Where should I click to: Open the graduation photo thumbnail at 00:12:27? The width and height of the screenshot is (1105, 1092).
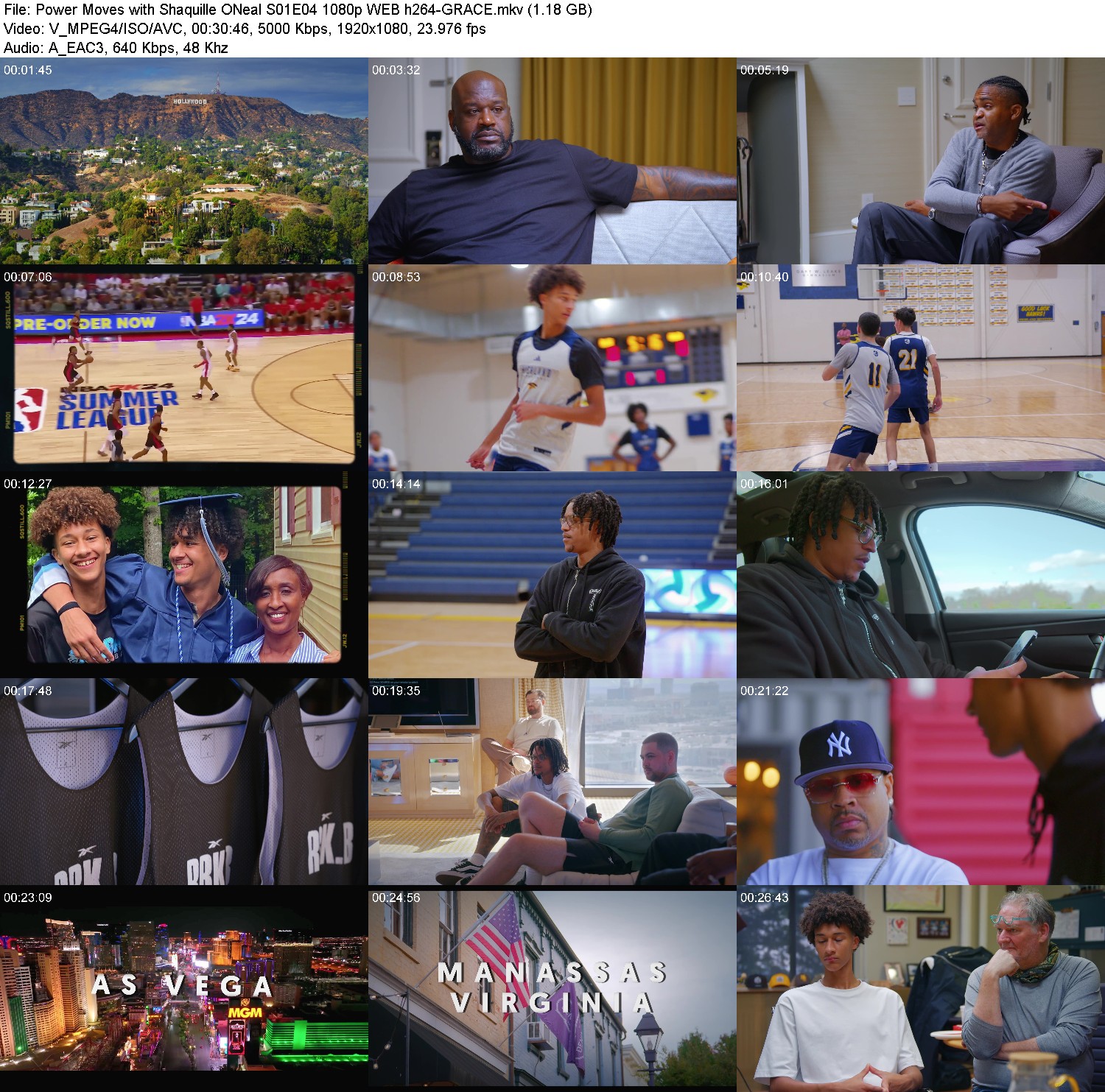pos(183,575)
